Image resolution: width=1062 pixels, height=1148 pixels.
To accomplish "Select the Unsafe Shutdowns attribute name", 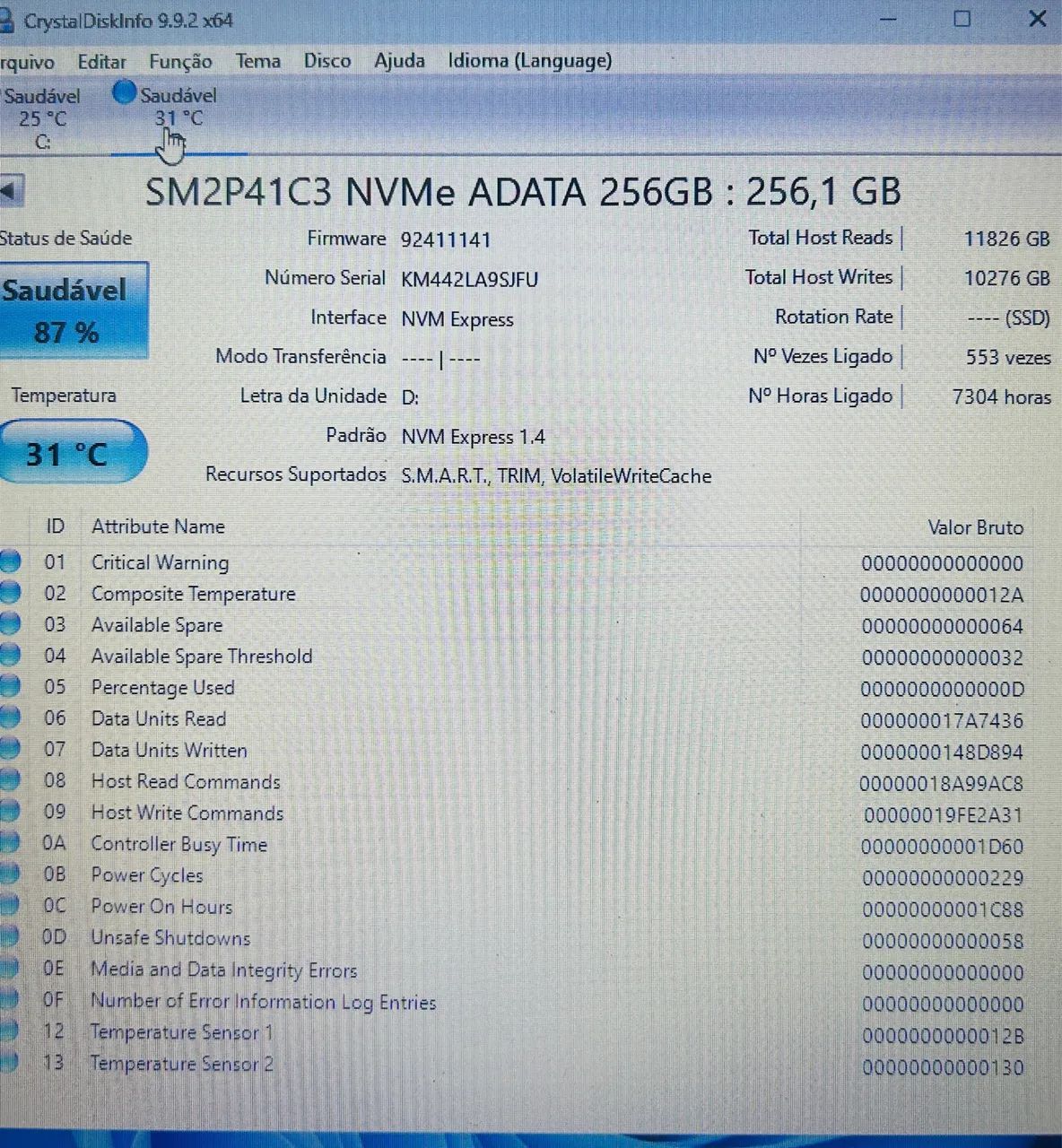I will tap(170, 937).
